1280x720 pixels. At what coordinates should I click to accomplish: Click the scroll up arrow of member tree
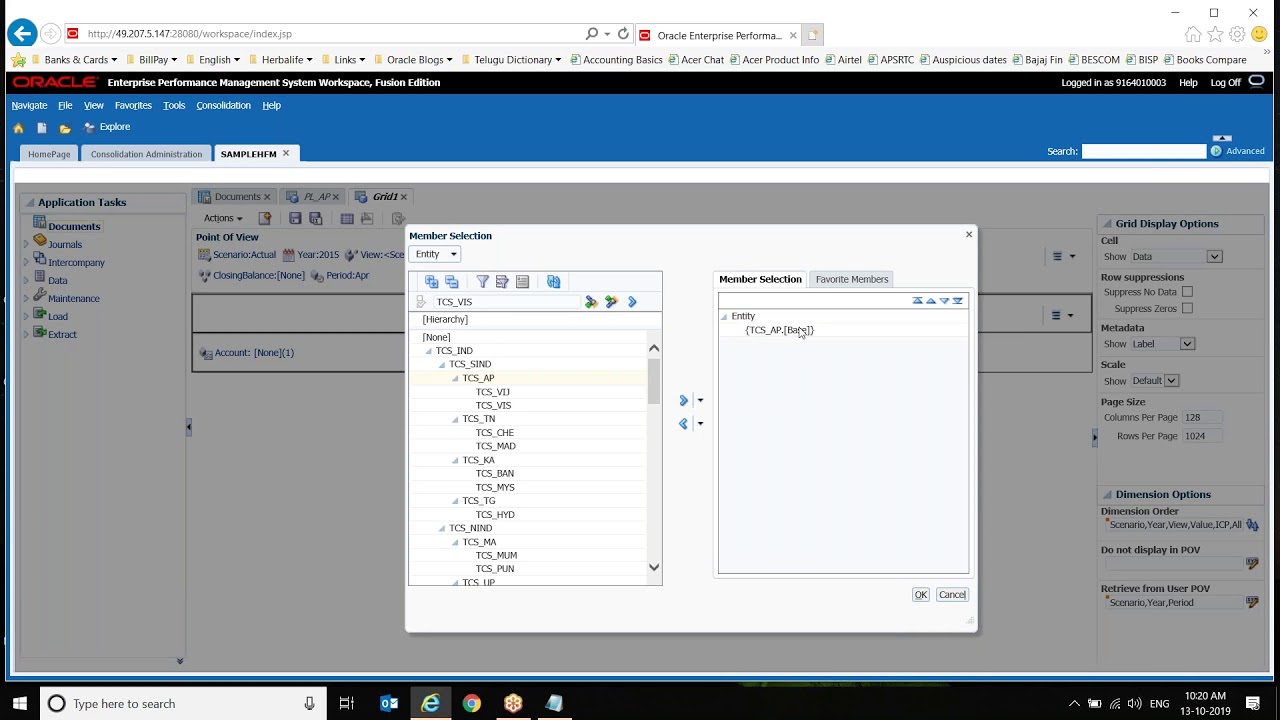tap(654, 348)
